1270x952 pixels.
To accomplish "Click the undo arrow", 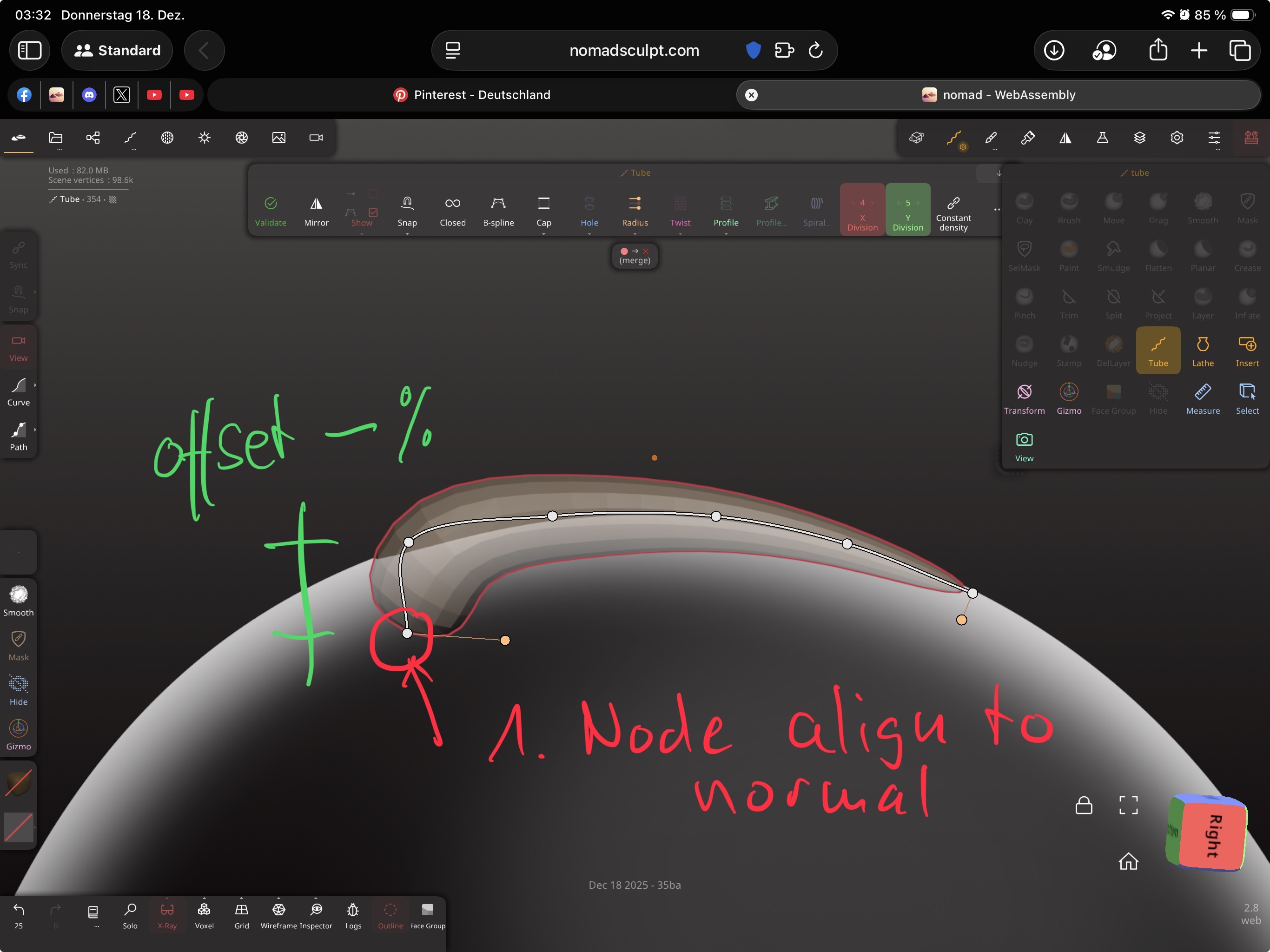I will pyautogui.click(x=19, y=910).
